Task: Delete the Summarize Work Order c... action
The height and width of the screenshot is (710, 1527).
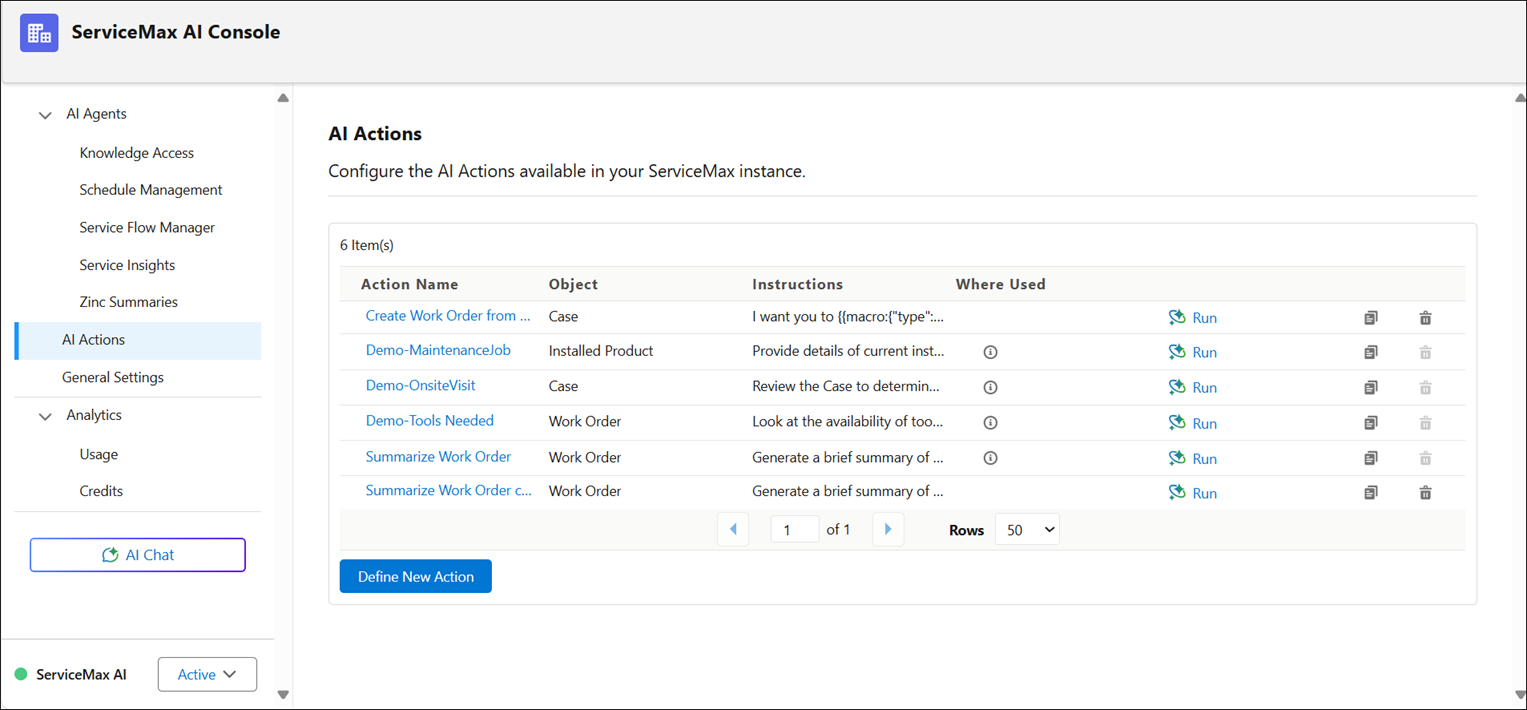Action: (1425, 493)
